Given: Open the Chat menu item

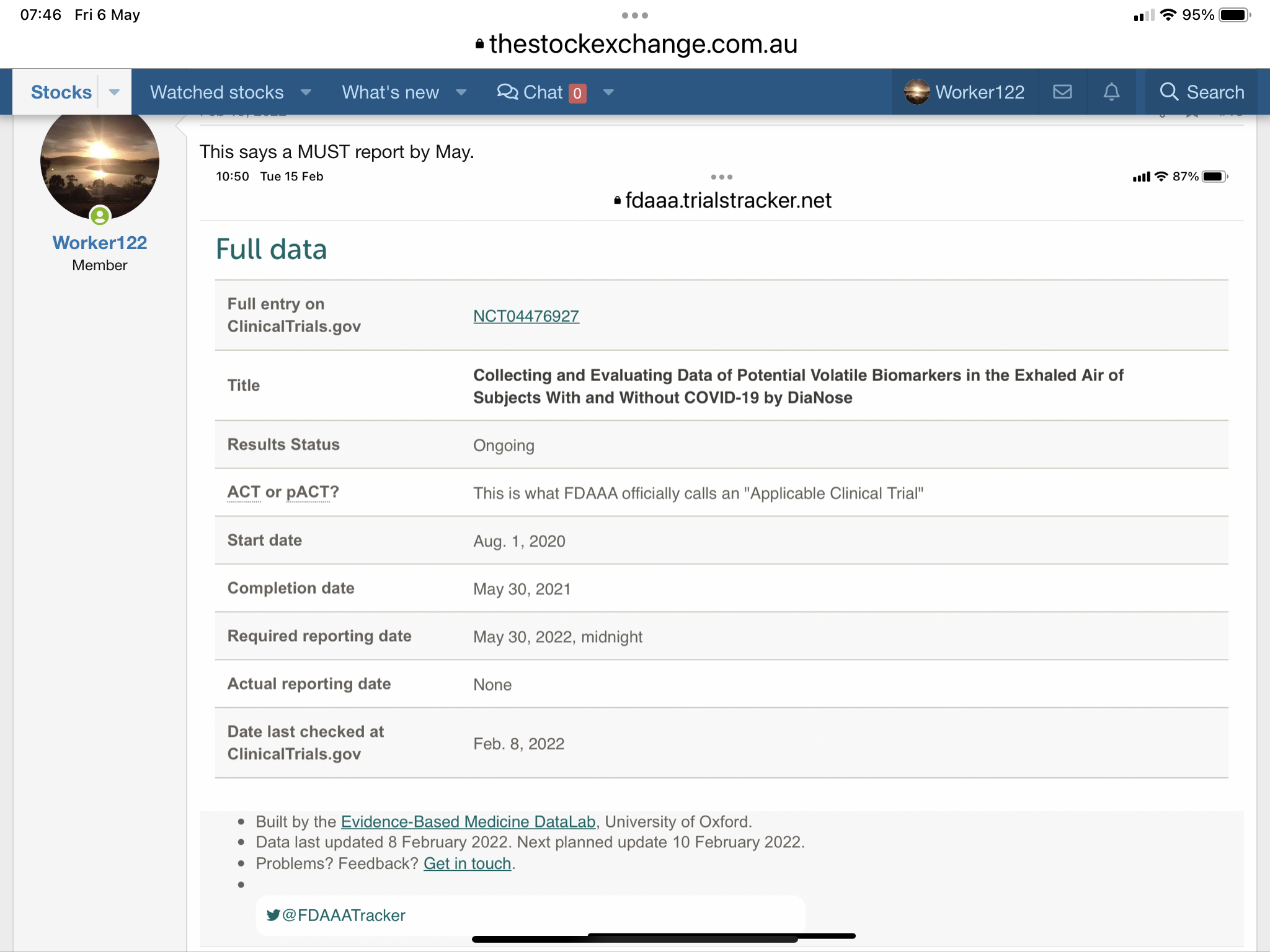Looking at the screenshot, I should [x=542, y=92].
